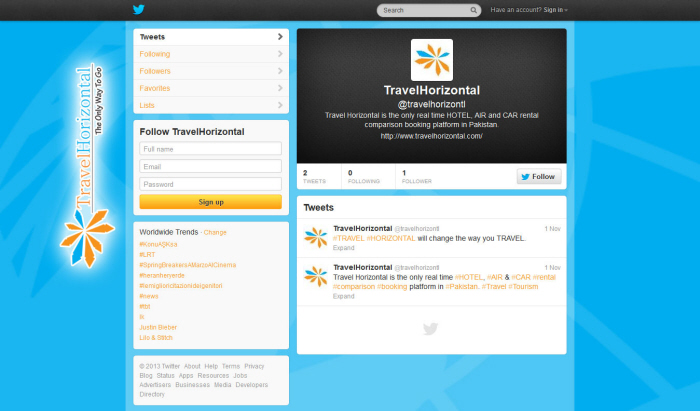Select the Tweets sidebar item

coord(211,37)
